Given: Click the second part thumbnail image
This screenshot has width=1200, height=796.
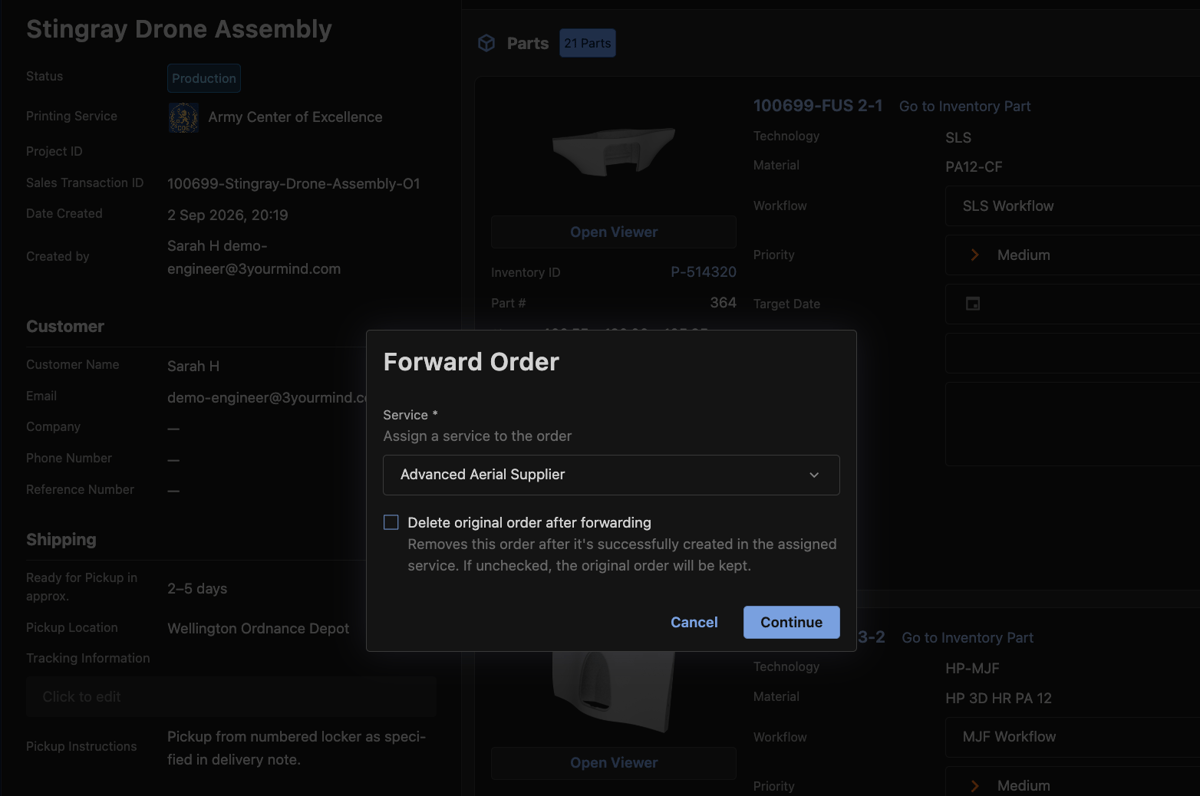Looking at the screenshot, I should click(614, 692).
